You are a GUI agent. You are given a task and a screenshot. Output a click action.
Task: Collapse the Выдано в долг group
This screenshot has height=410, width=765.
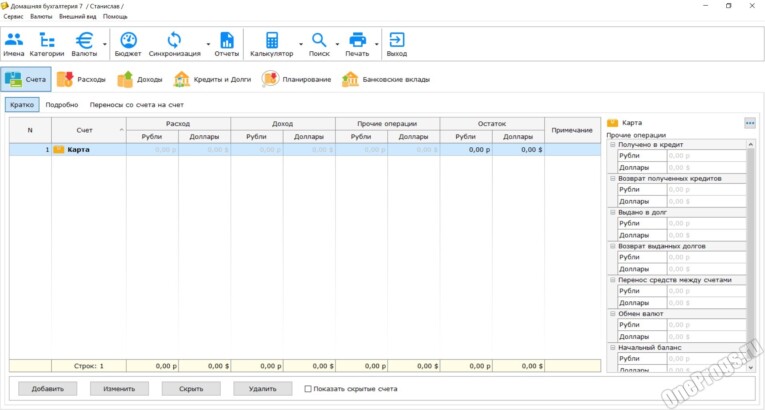[612, 212]
